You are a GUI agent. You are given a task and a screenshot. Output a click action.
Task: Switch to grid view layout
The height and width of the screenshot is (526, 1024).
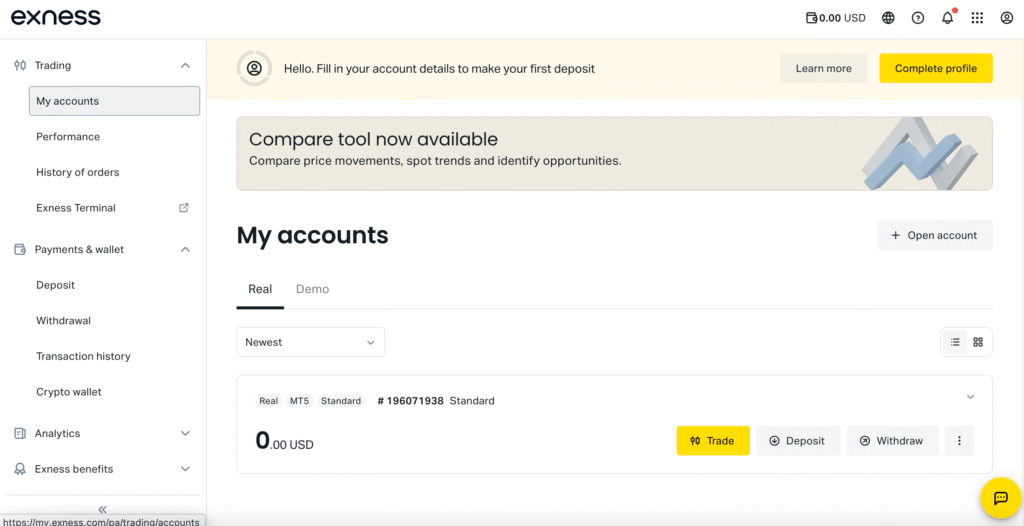click(x=978, y=342)
